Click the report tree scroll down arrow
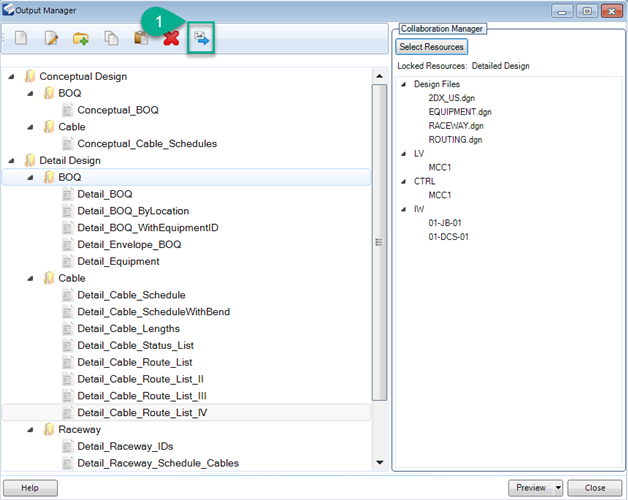628x500 pixels. (x=379, y=463)
